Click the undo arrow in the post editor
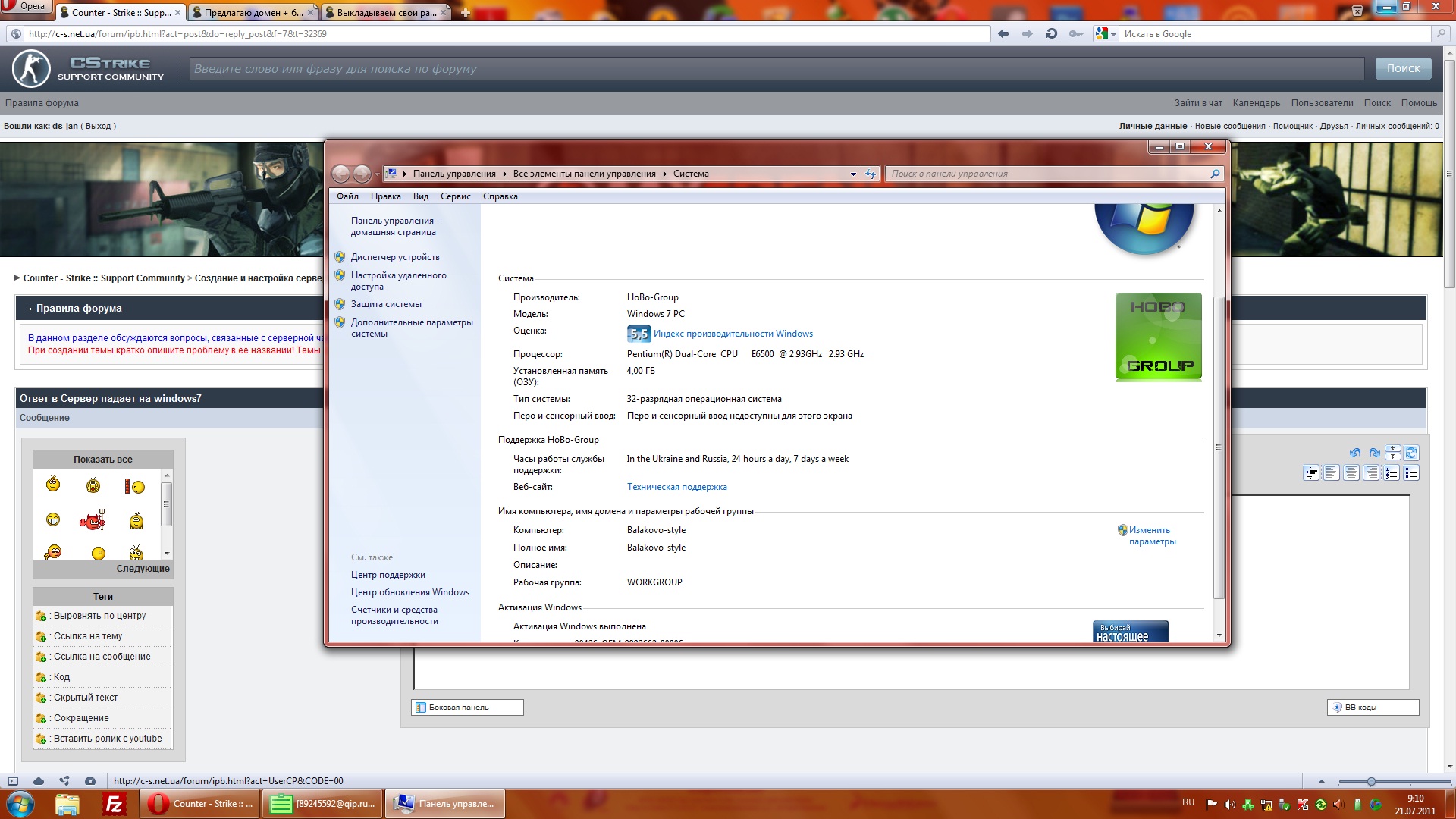1456x819 pixels. pos(1354,453)
